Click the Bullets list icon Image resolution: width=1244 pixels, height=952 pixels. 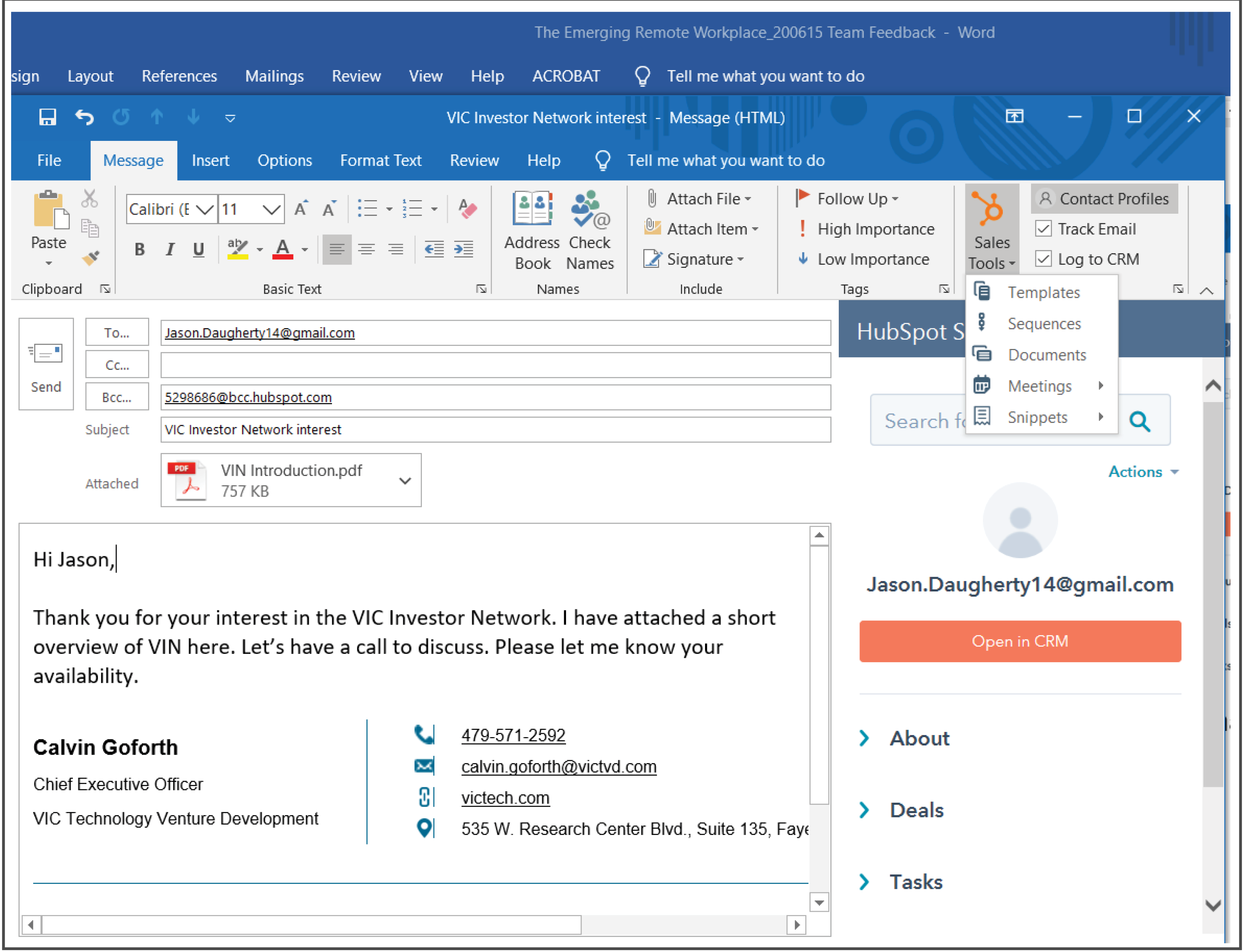pos(368,209)
